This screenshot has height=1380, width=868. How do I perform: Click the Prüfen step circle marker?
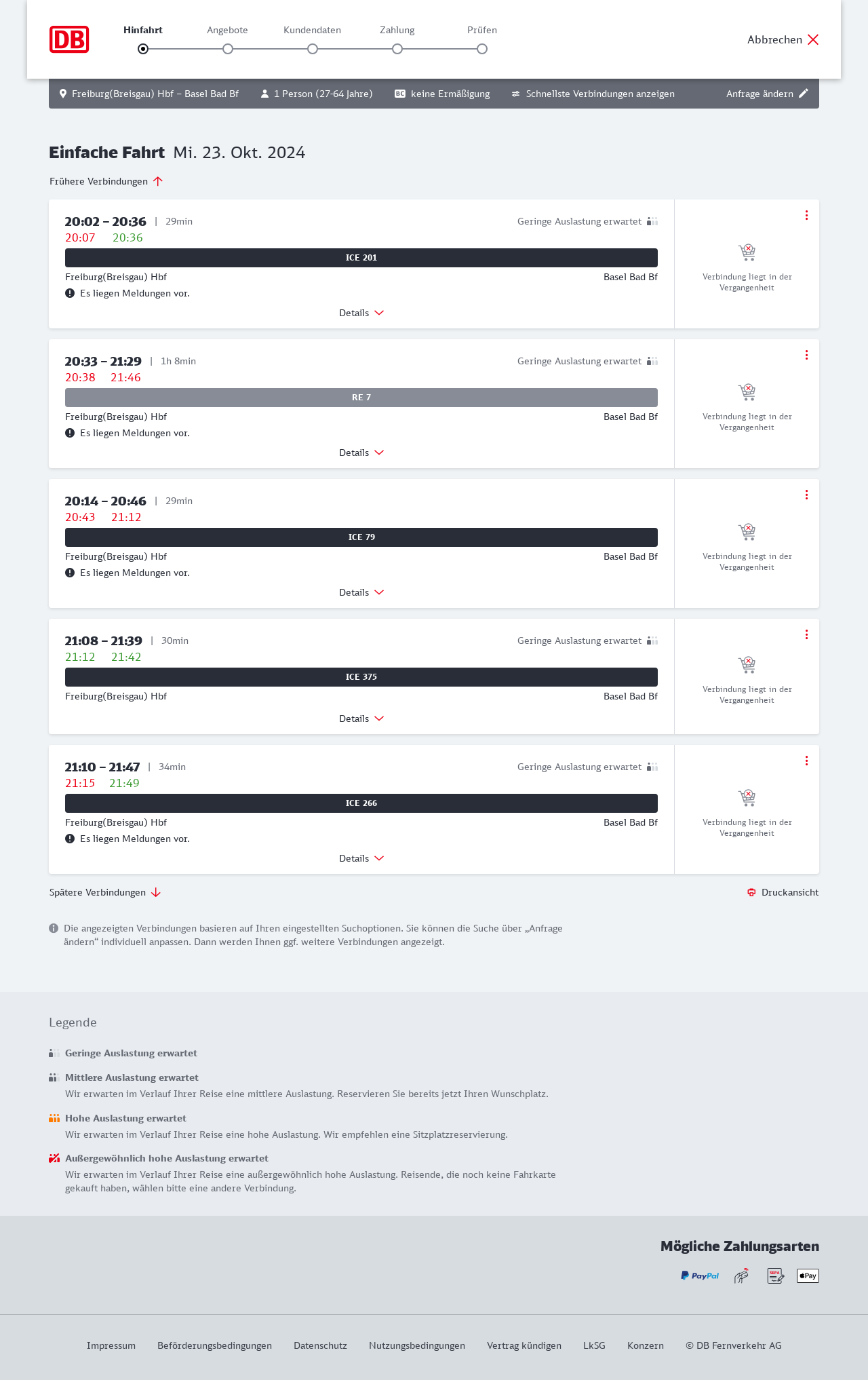point(482,49)
